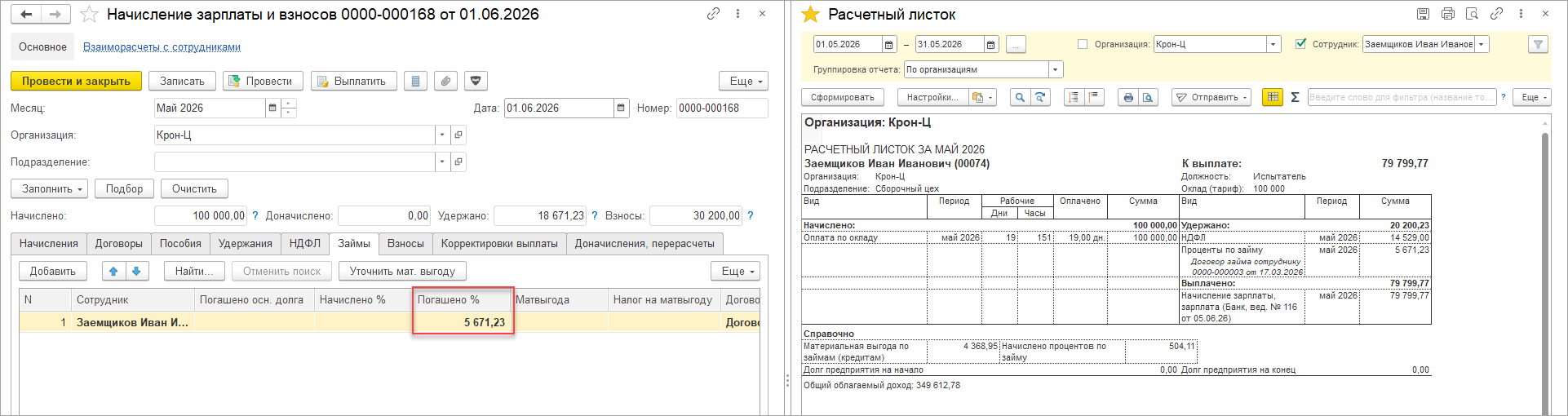Switch to Начисления tab
The width and height of the screenshot is (1568, 416).
[x=49, y=243]
